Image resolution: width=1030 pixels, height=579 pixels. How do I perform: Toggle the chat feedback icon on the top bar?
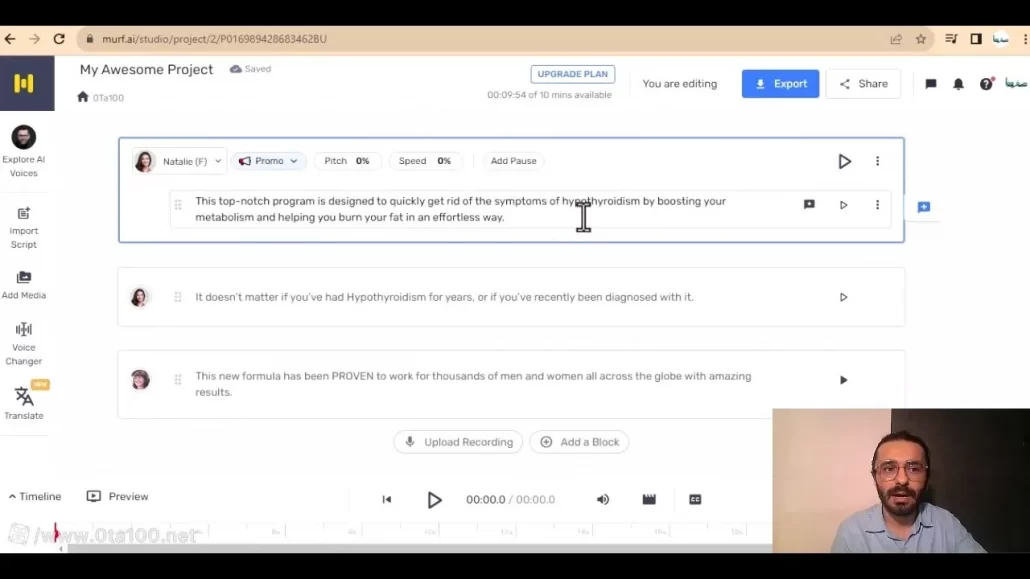point(931,84)
